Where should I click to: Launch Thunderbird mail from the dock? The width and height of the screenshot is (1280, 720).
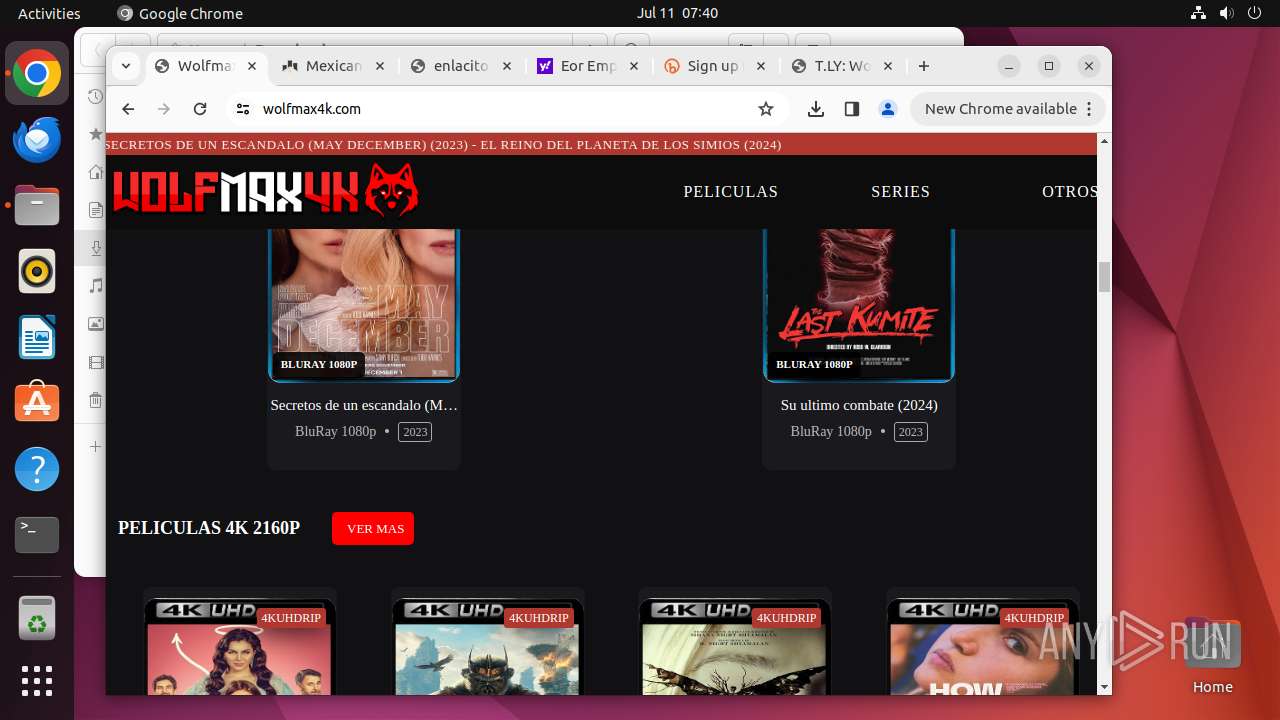(37, 139)
